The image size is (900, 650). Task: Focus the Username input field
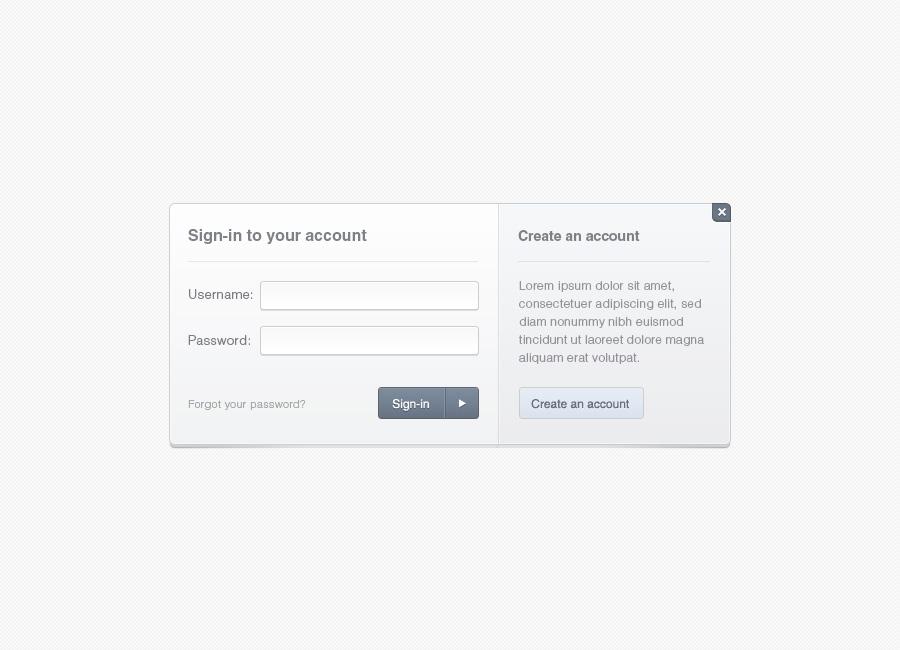pos(369,295)
